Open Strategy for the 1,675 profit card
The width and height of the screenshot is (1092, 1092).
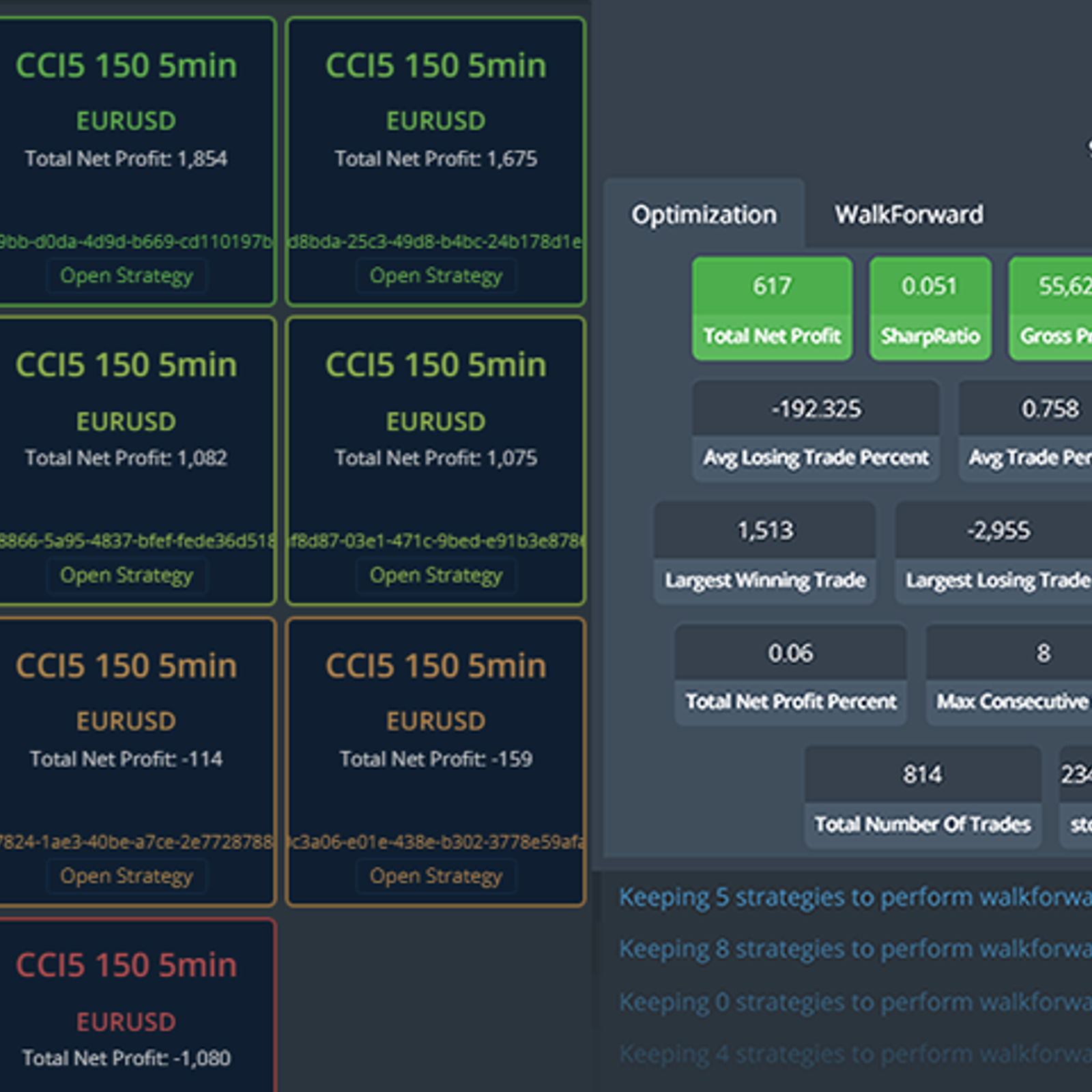click(x=436, y=276)
